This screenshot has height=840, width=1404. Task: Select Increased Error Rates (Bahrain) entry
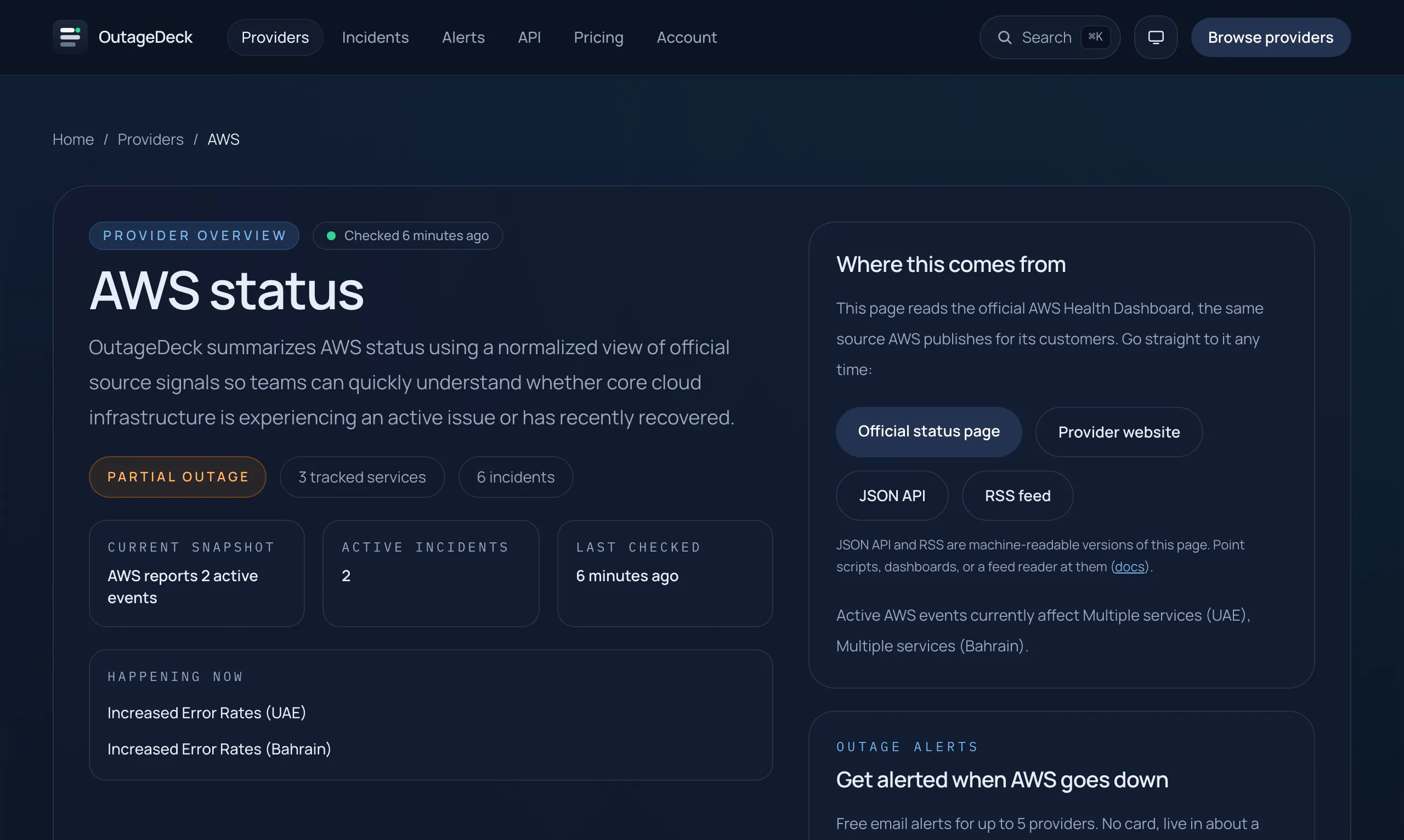click(219, 749)
